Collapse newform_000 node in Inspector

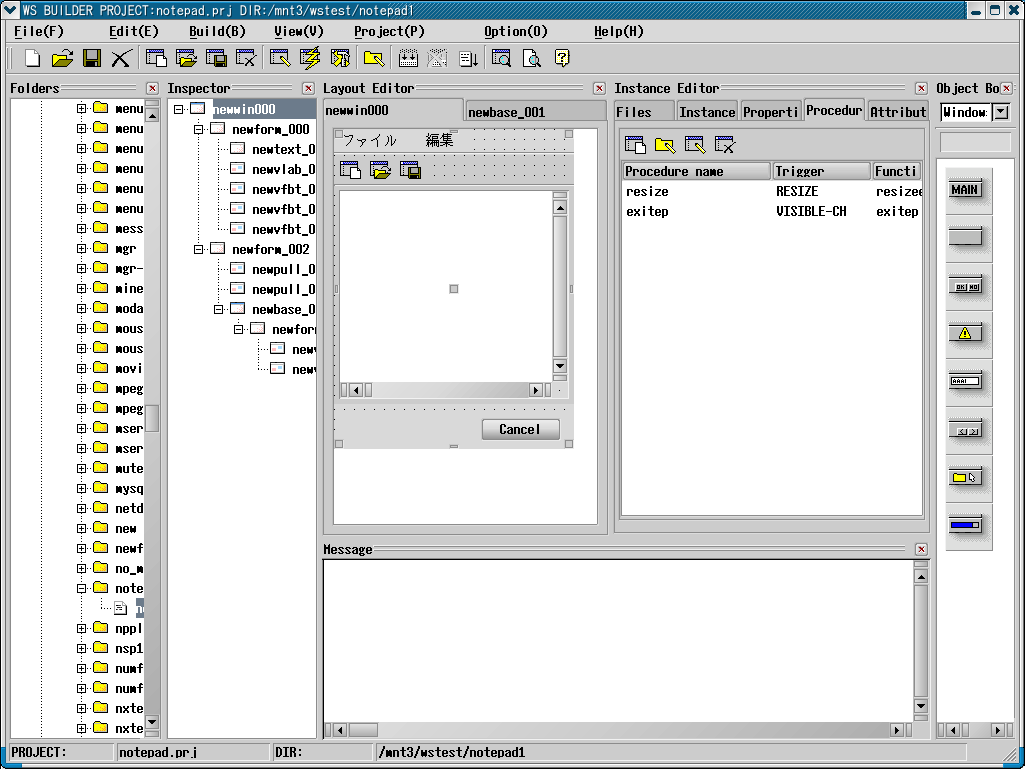(x=199, y=129)
